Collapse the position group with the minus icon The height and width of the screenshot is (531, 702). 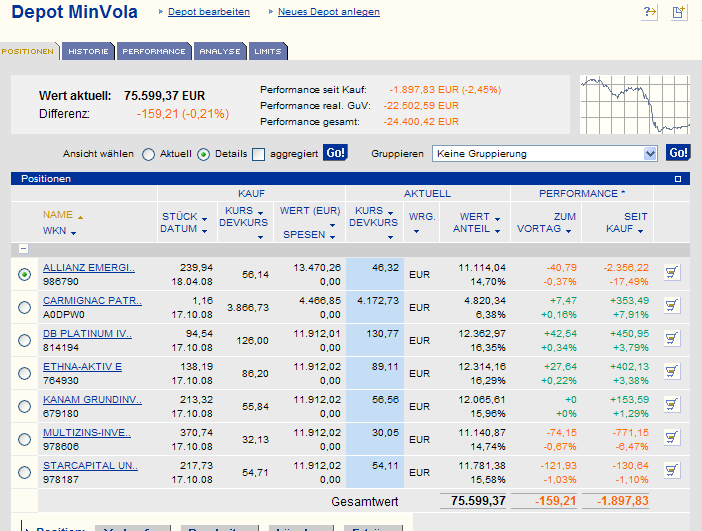pyautogui.click(x=24, y=248)
